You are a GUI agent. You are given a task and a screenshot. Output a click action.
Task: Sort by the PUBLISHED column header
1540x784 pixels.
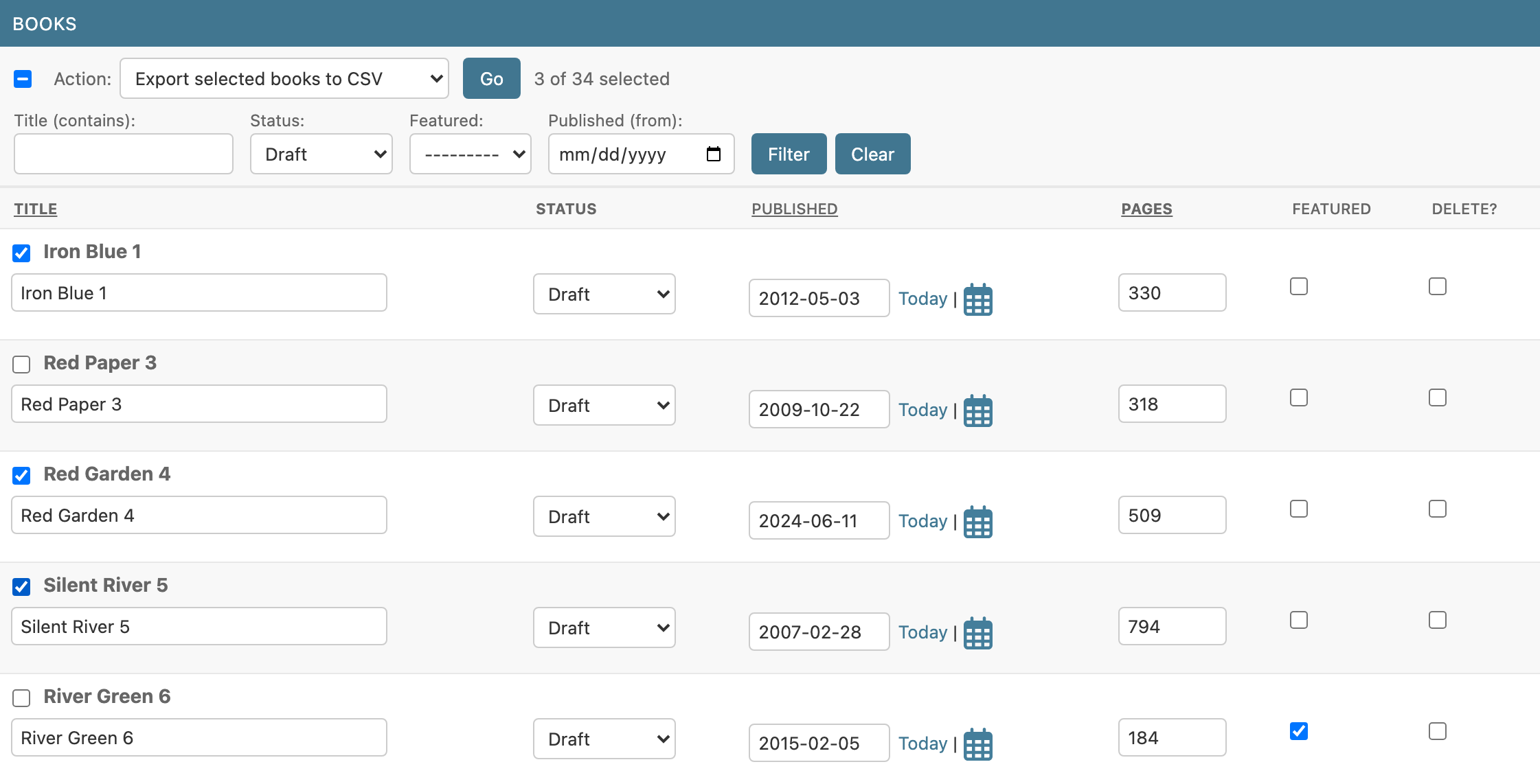(795, 209)
